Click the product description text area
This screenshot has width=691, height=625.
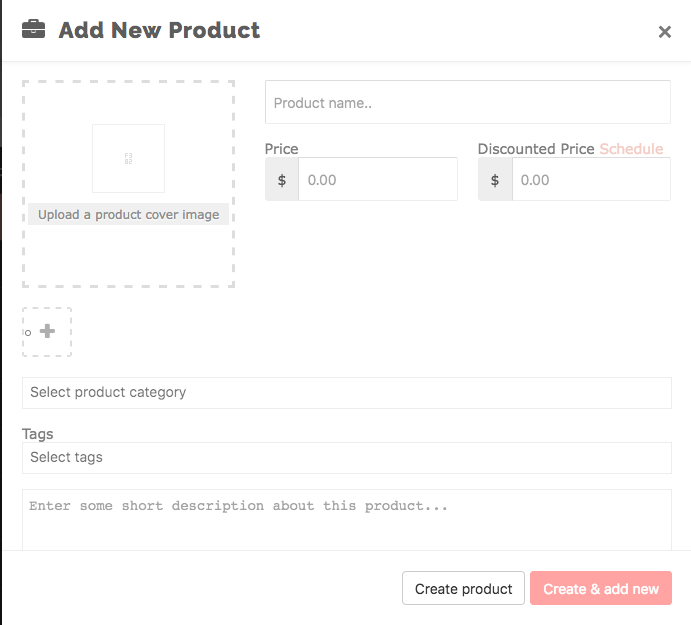347,520
